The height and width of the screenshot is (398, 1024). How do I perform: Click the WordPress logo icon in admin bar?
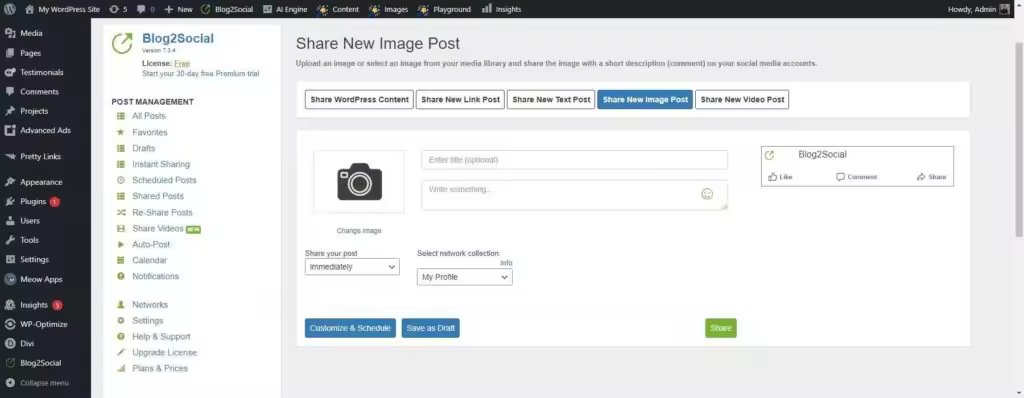[10, 9]
